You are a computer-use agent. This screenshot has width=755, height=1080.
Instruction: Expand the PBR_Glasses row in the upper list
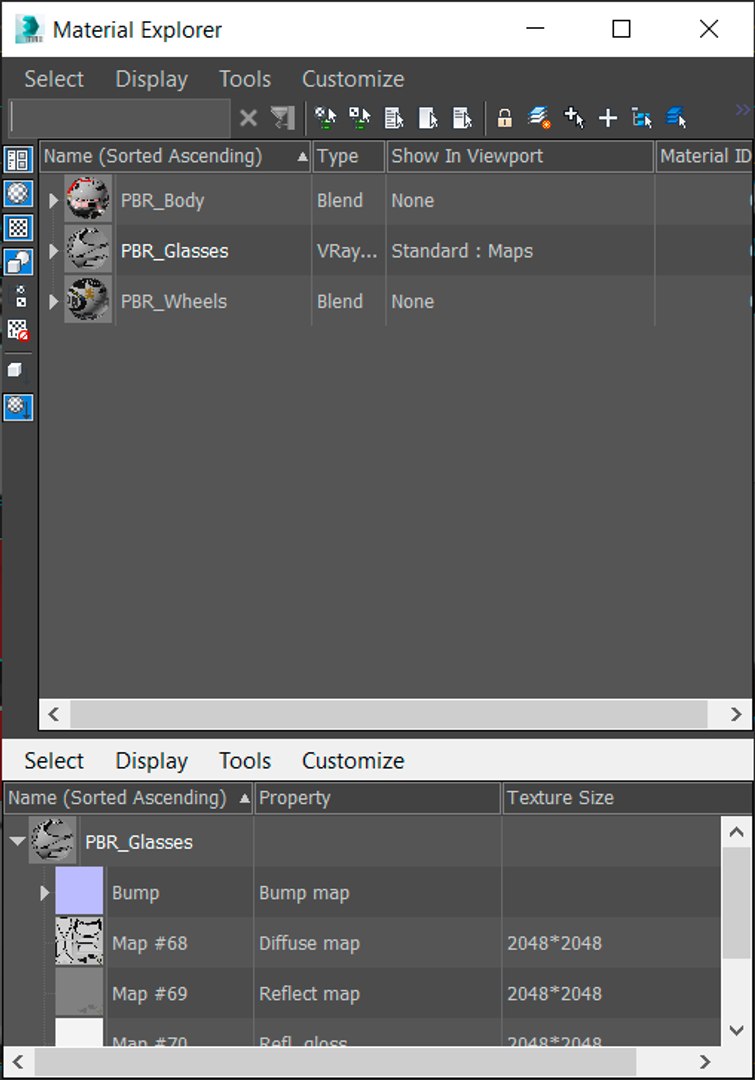pyautogui.click(x=53, y=251)
